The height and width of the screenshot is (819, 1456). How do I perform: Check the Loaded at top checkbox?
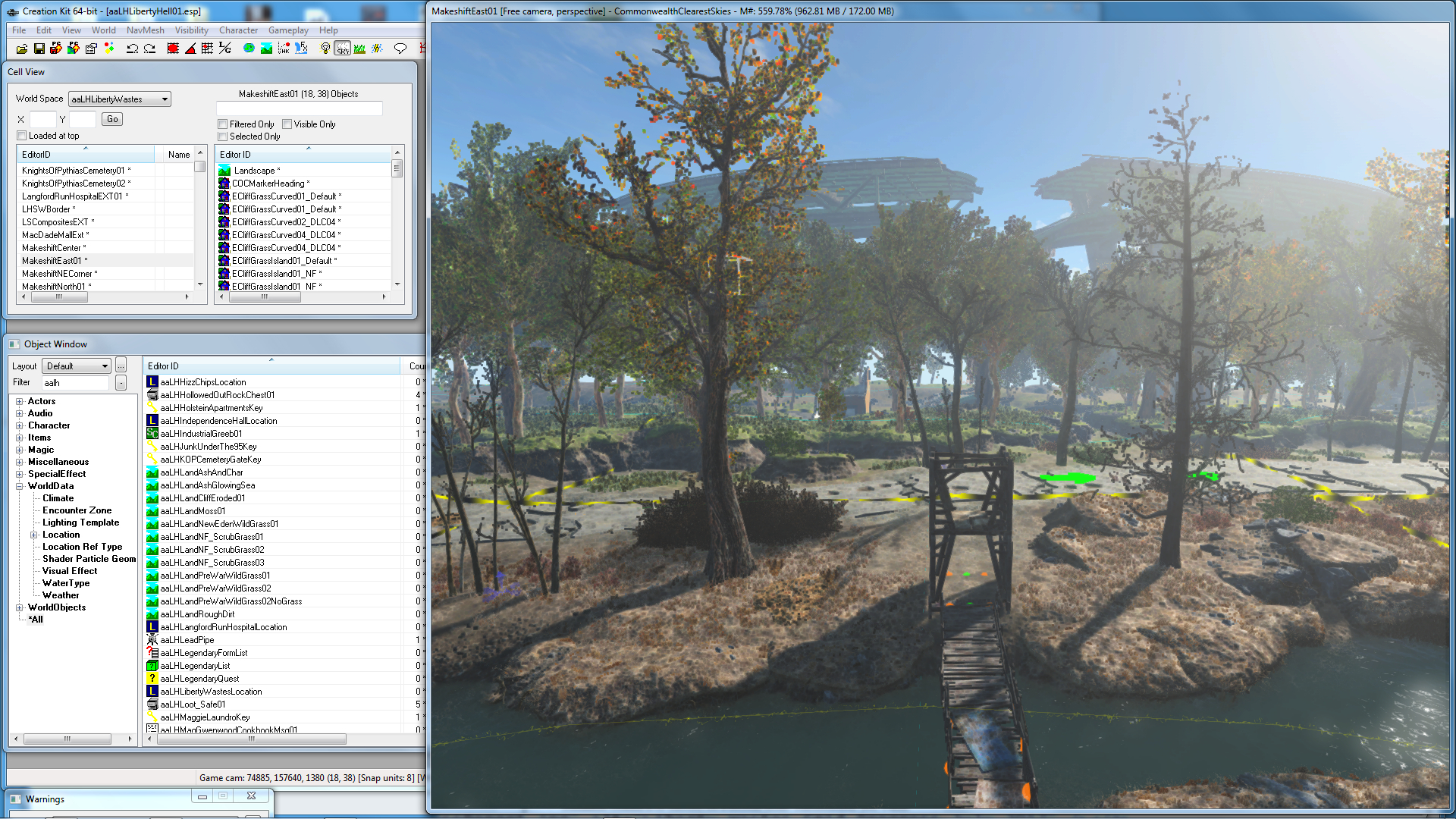pyautogui.click(x=22, y=136)
